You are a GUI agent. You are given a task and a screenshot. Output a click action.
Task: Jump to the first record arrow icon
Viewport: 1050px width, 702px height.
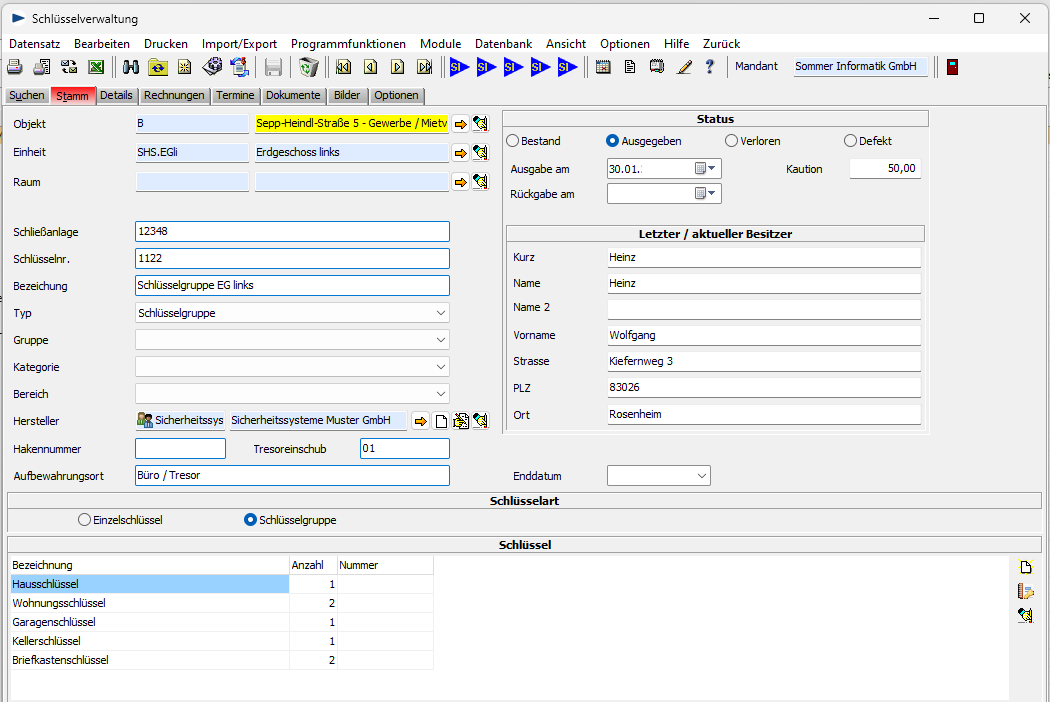343,67
